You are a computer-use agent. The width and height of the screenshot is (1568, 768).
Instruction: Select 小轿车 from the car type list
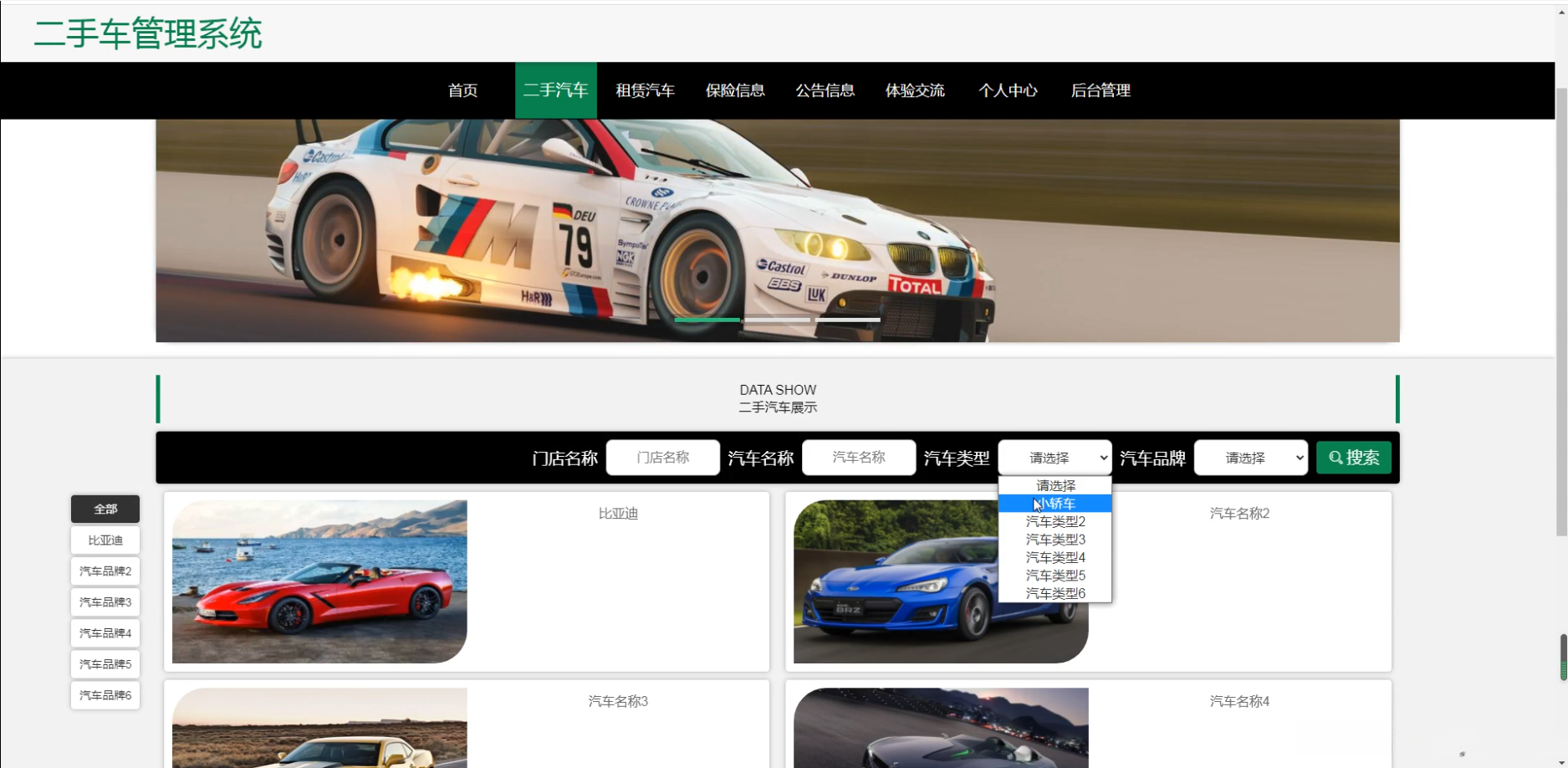[x=1055, y=504]
